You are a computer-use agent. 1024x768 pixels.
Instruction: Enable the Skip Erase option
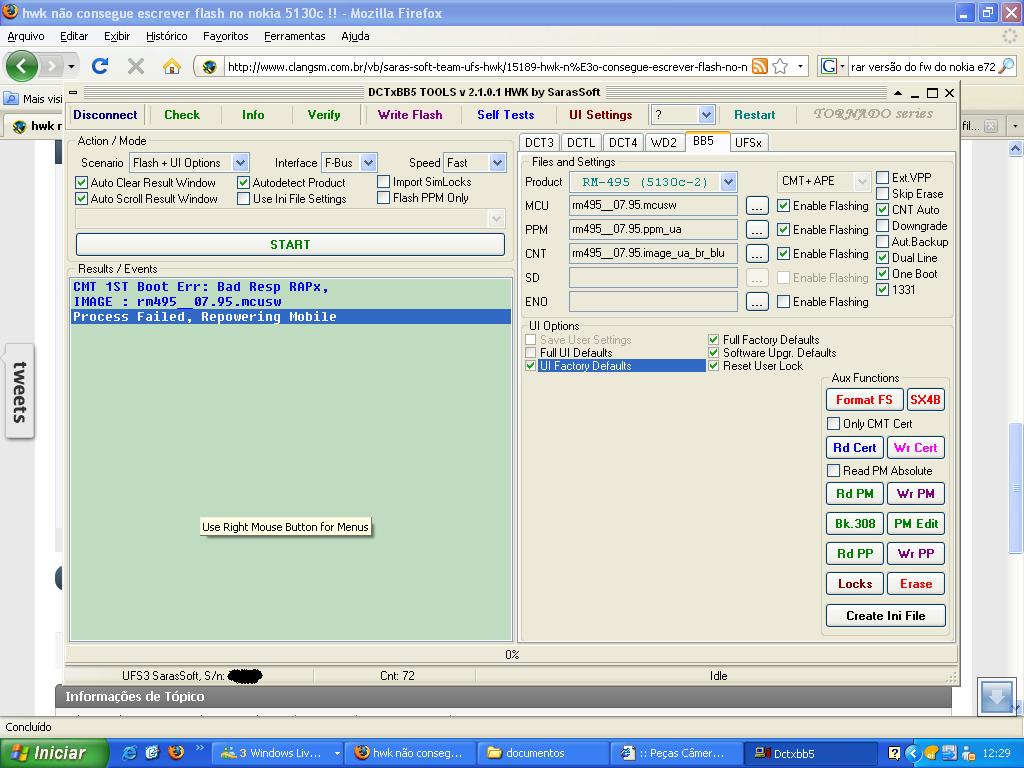tap(882, 193)
